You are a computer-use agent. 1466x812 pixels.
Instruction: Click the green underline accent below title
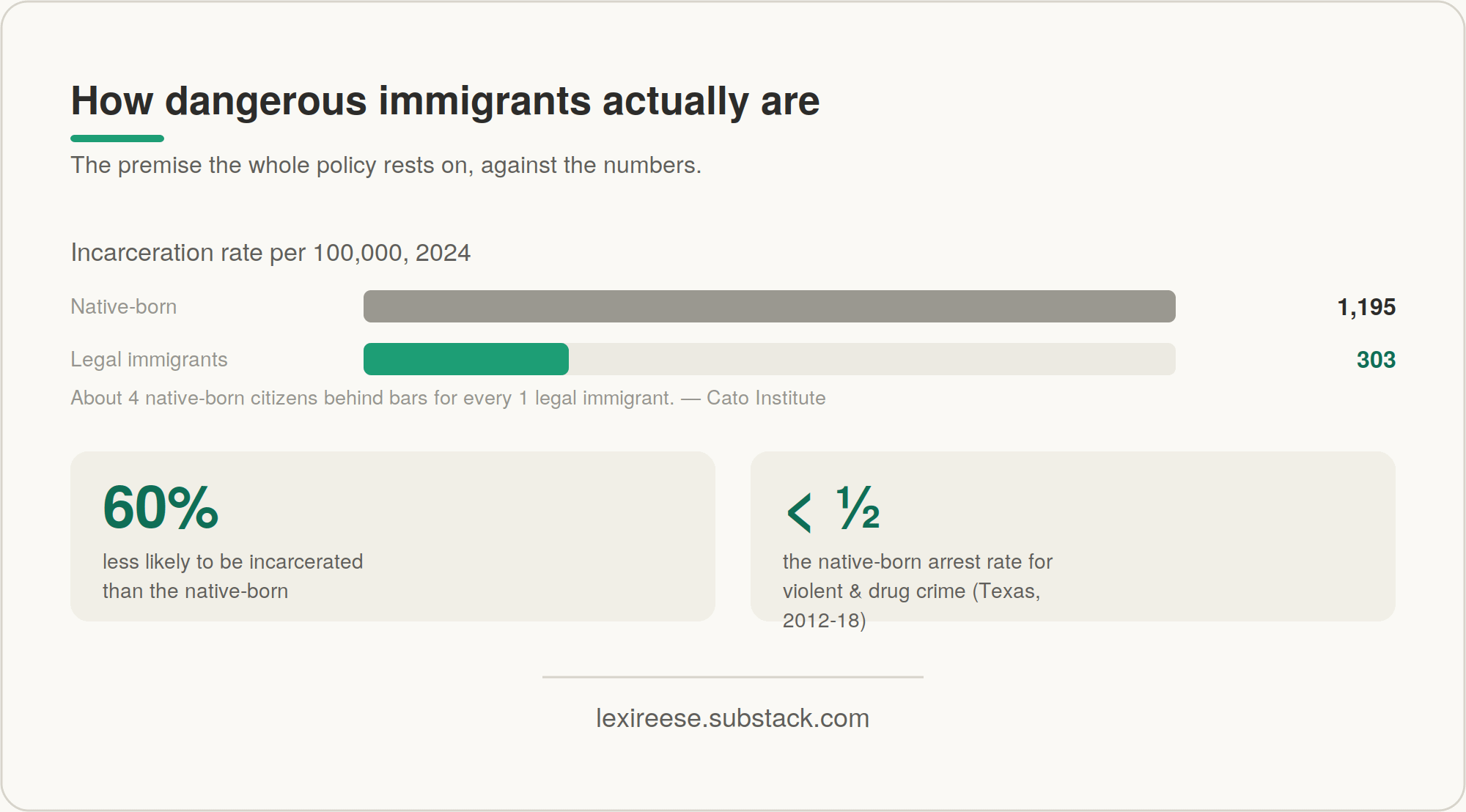pos(117,139)
